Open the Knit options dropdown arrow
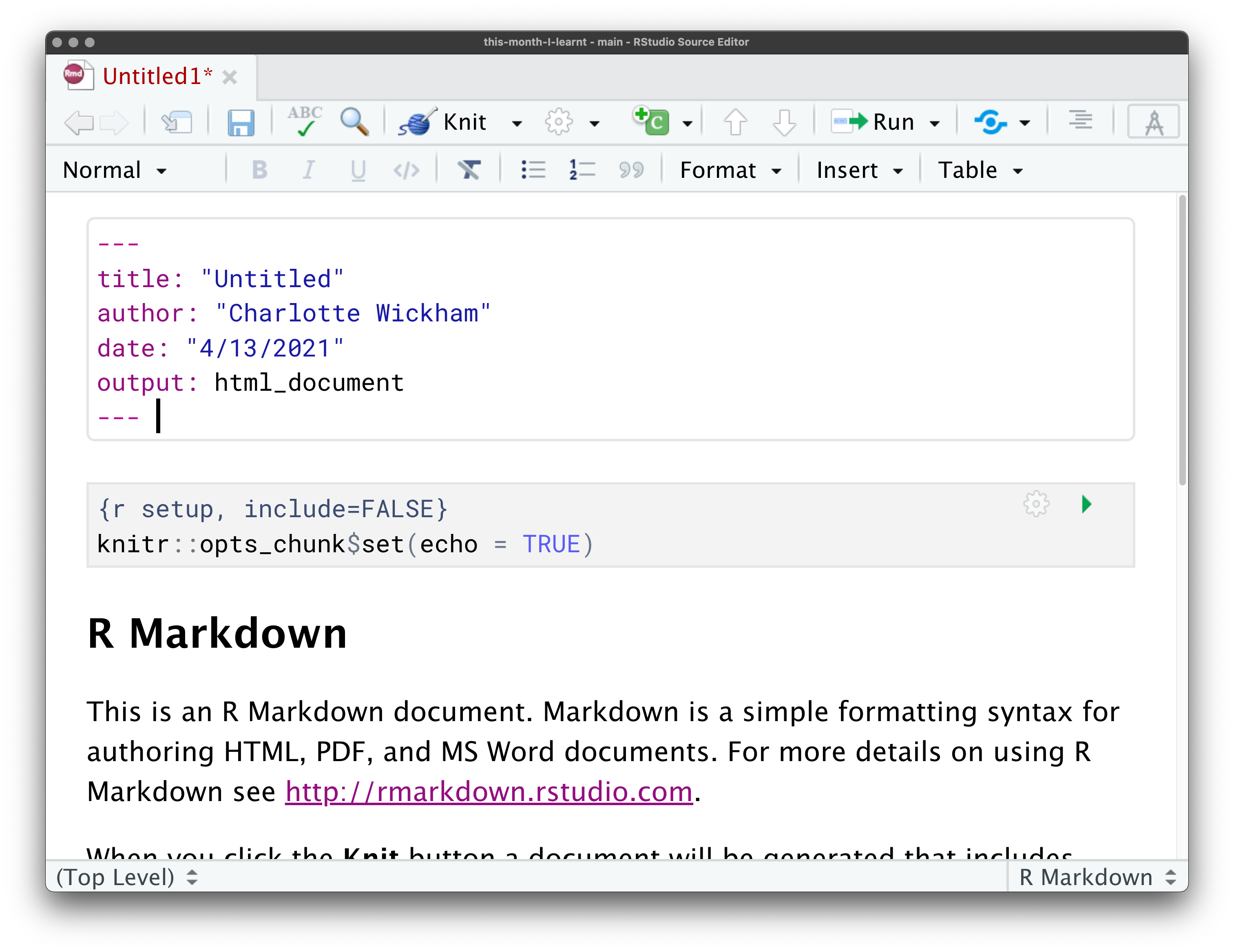The width and height of the screenshot is (1234, 952). 516,123
